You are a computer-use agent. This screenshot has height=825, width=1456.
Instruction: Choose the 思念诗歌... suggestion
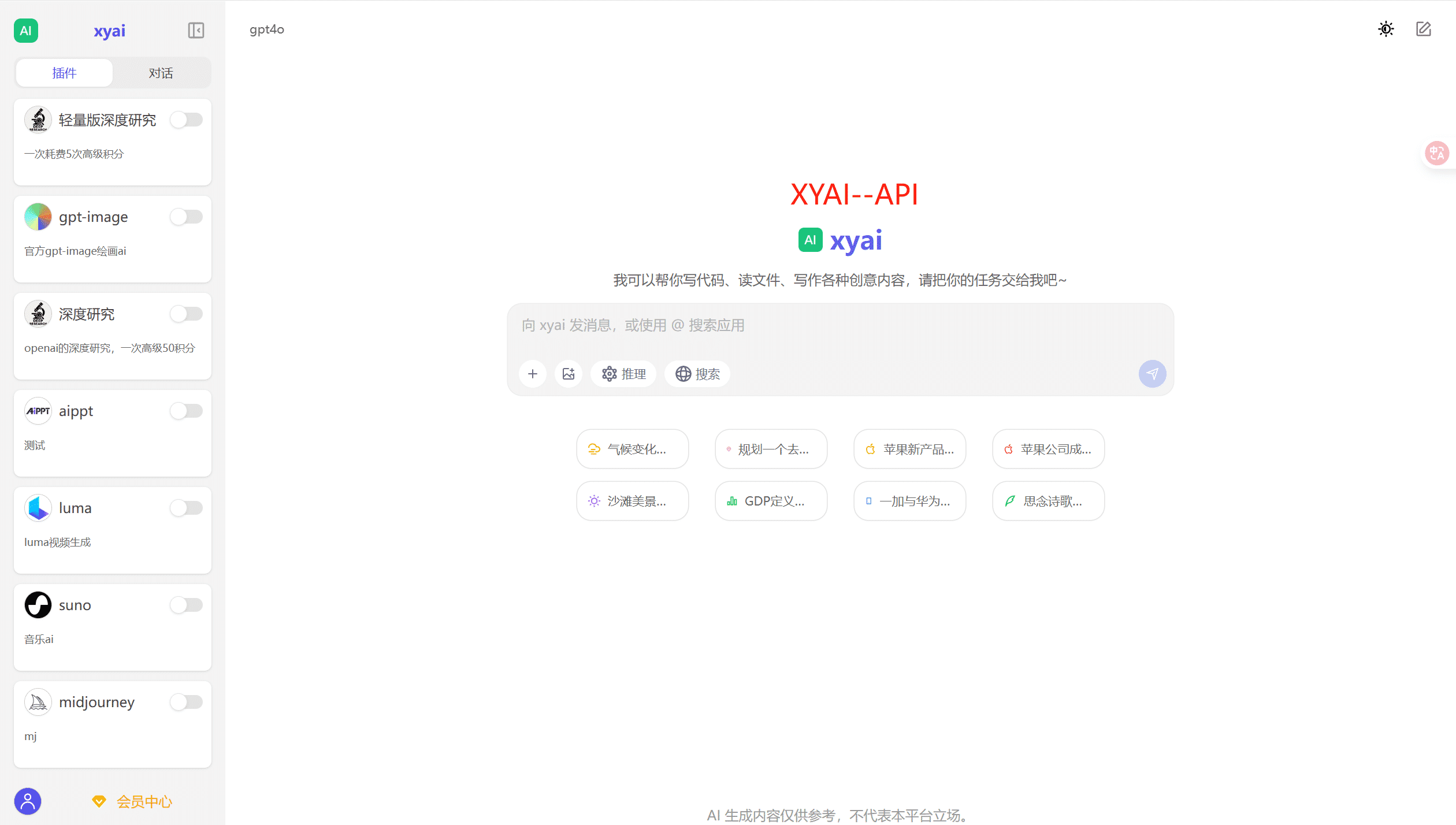tap(1048, 501)
